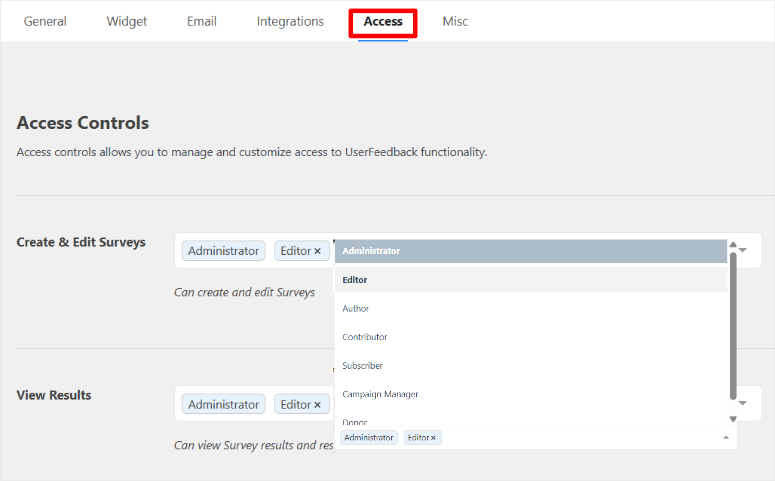Click Administrator tag in Create & Edit Surveys

223,251
